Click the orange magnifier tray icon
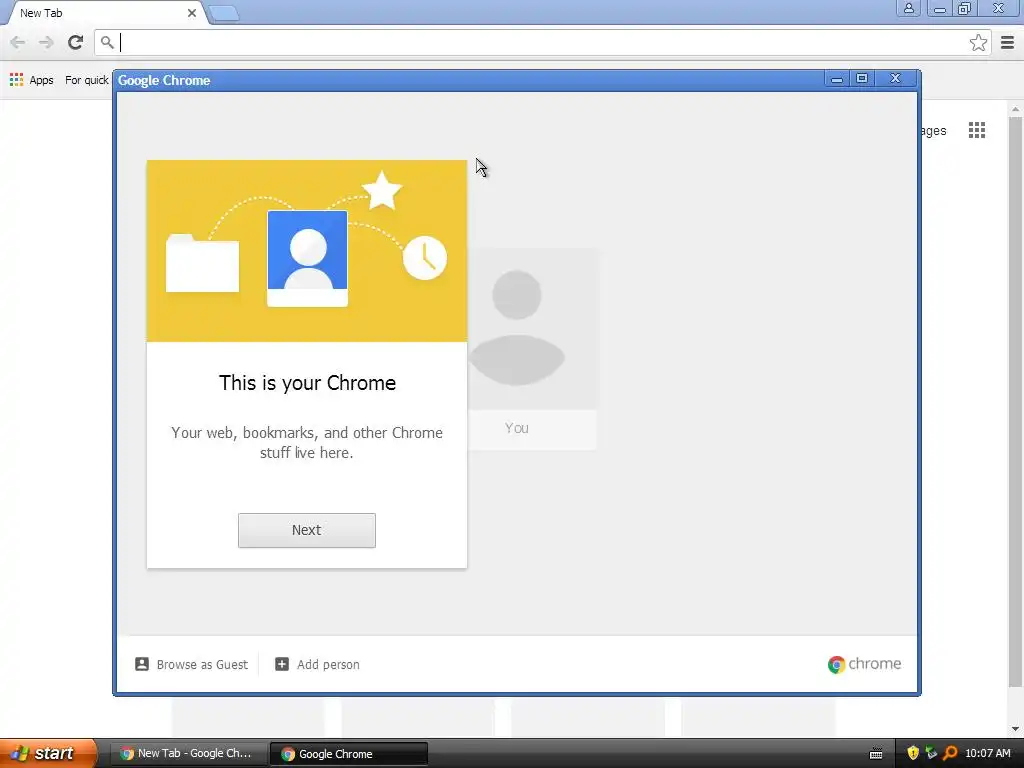Image resolution: width=1024 pixels, height=768 pixels. click(950, 753)
